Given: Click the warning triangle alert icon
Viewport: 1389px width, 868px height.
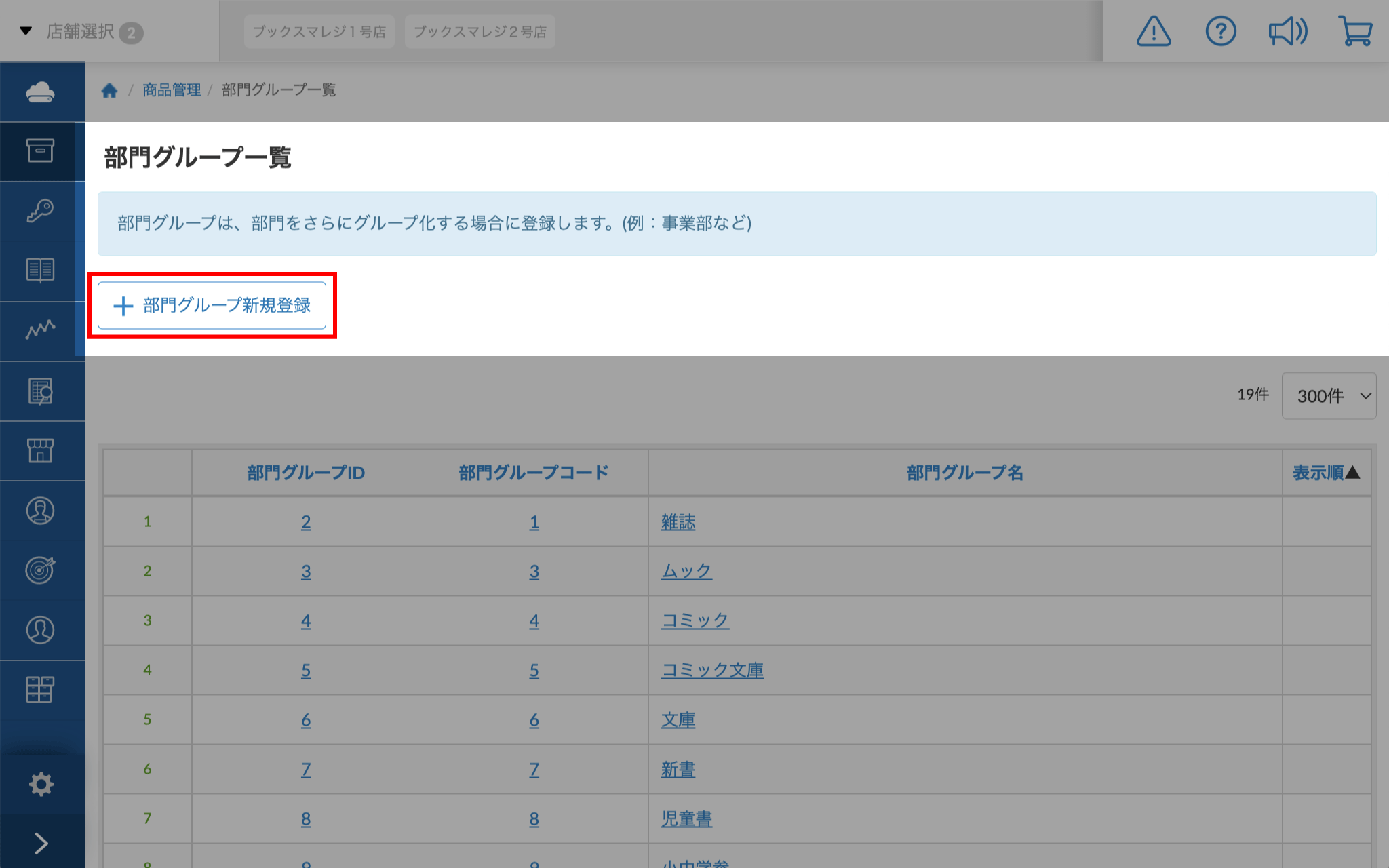Looking at the screenshot, I should pyautogui.click(x=1154, y=31).
